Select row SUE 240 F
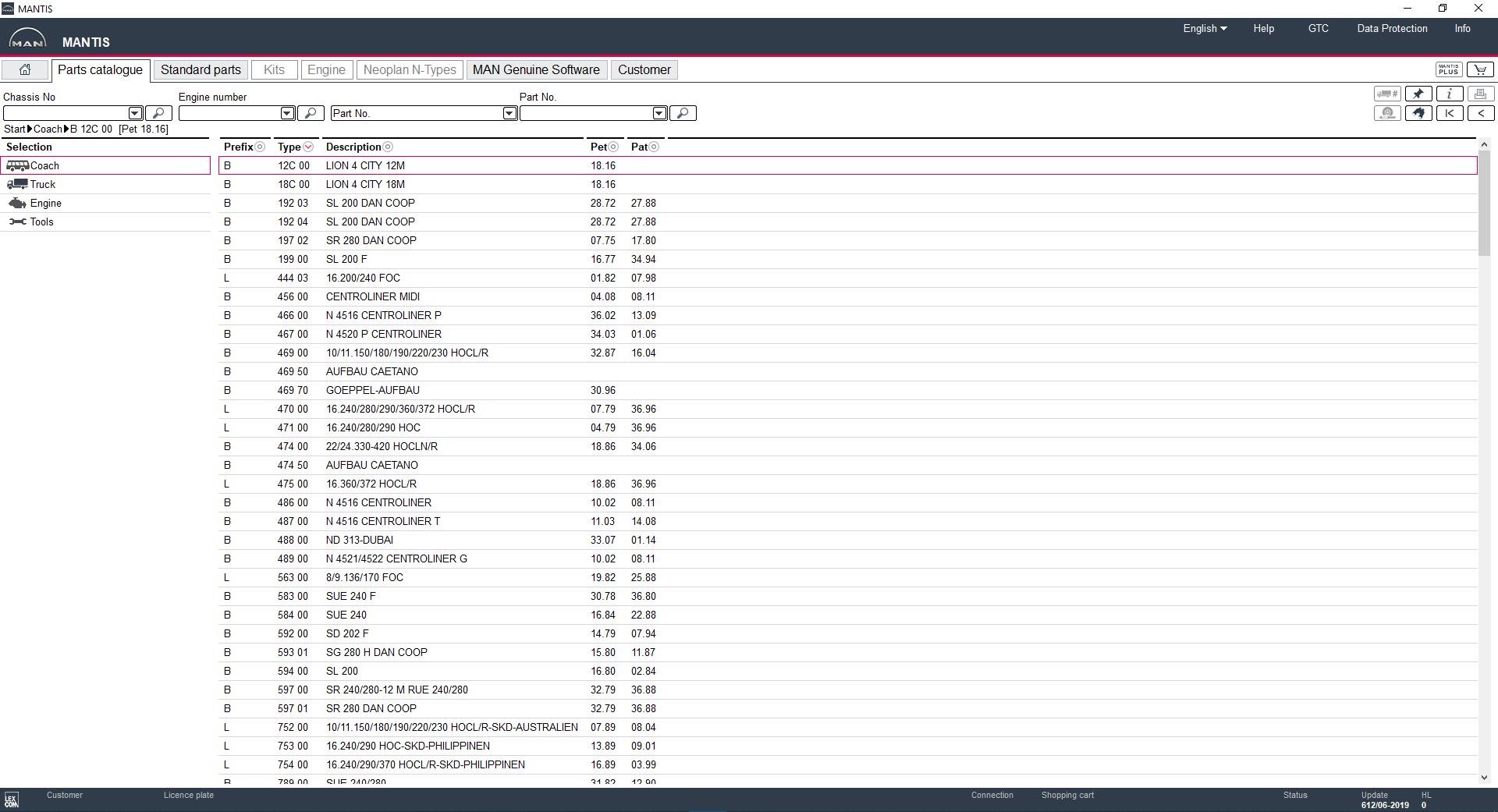1498x812 pixels. [848, 596]
